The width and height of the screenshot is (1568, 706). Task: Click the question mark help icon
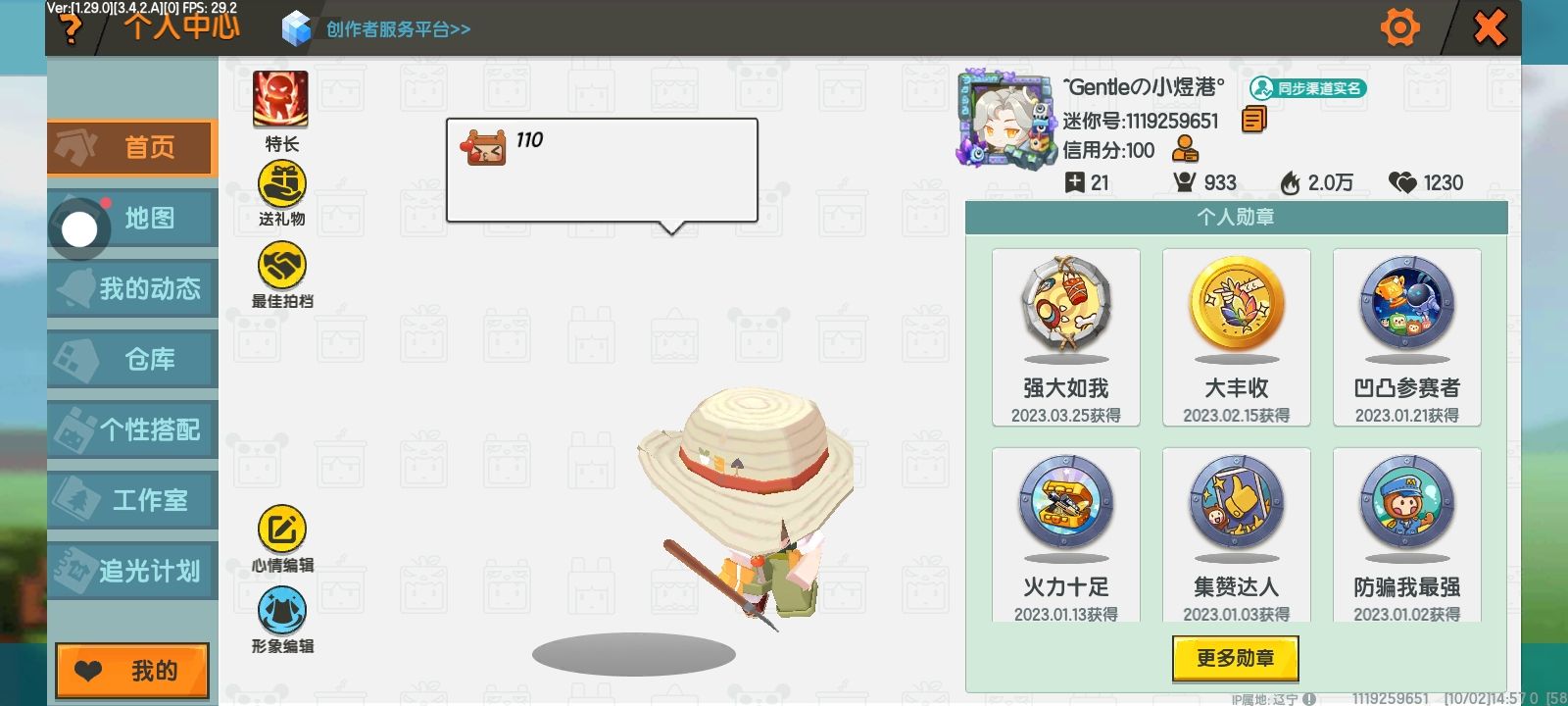[71, 28]
